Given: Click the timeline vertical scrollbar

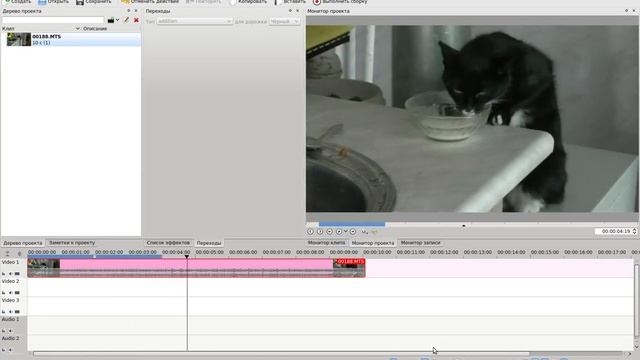Looking at the screenshot, I should (636, 301).
